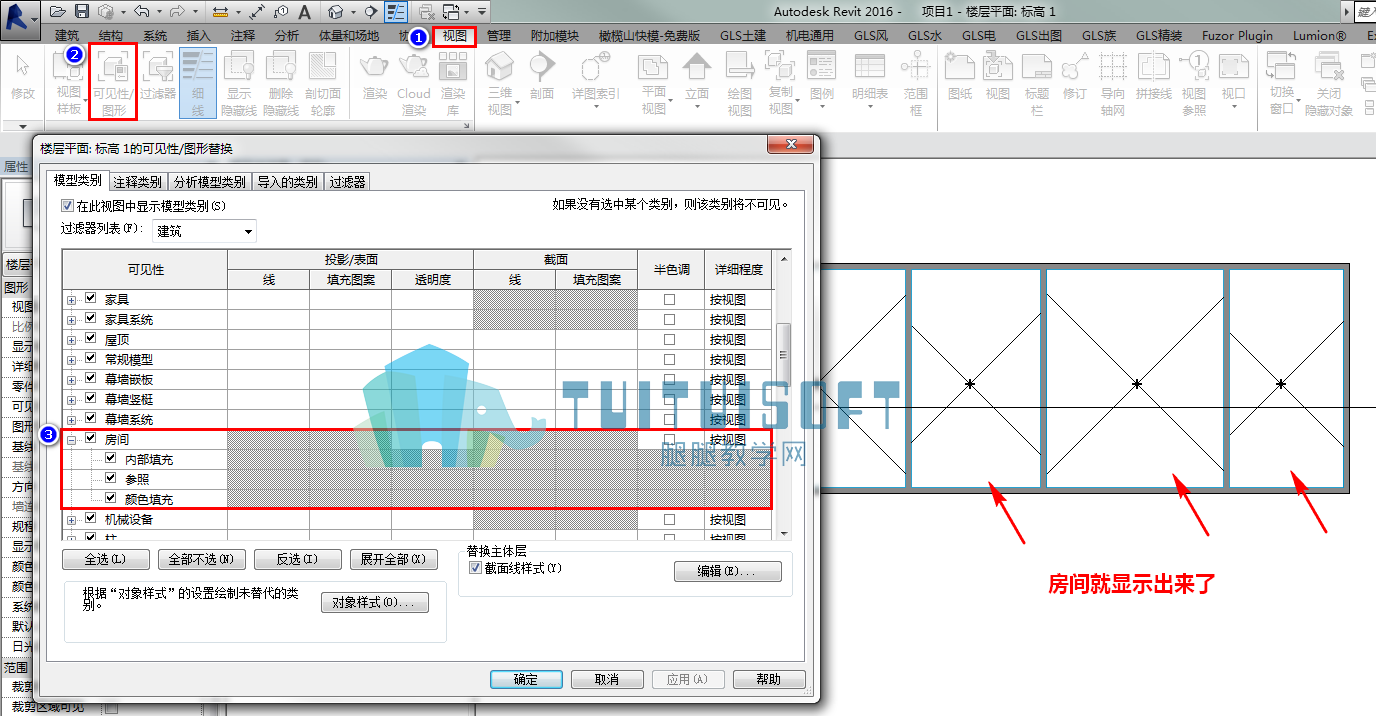Click the 编辑 button for host layers
The image size is (1376, 716).
tap(728, 572)
